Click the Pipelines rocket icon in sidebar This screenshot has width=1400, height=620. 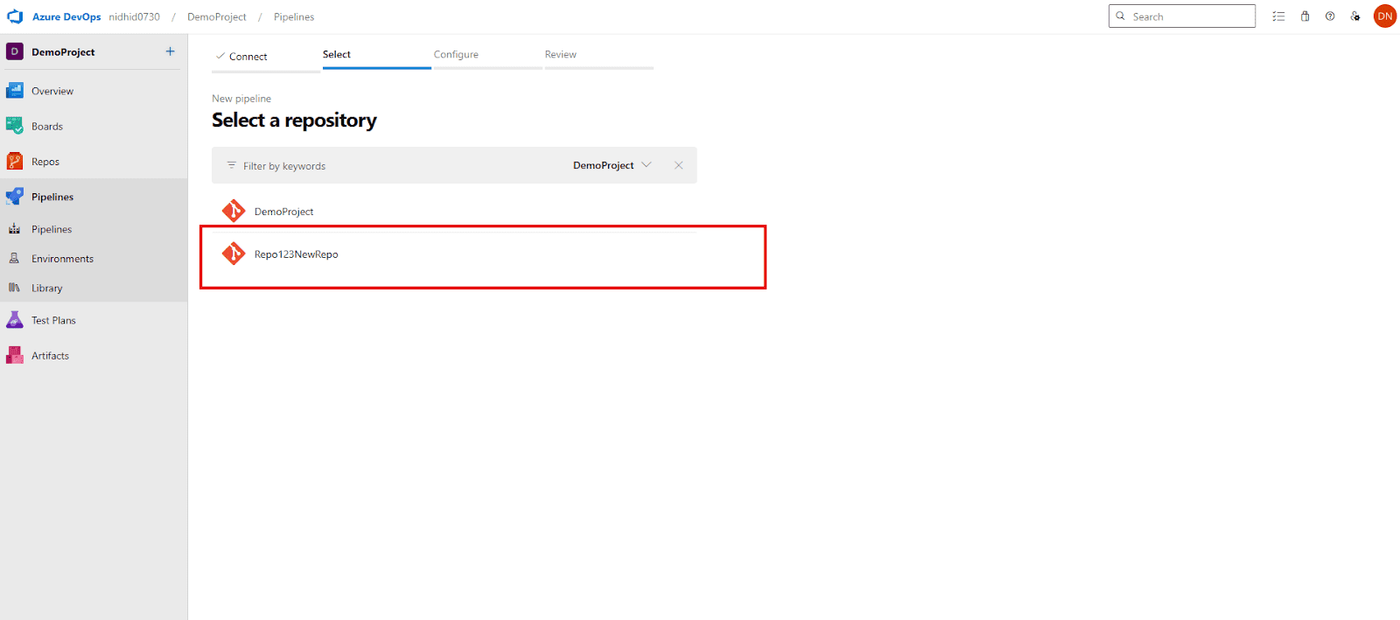pyautogui.click(x=14, y=197)
